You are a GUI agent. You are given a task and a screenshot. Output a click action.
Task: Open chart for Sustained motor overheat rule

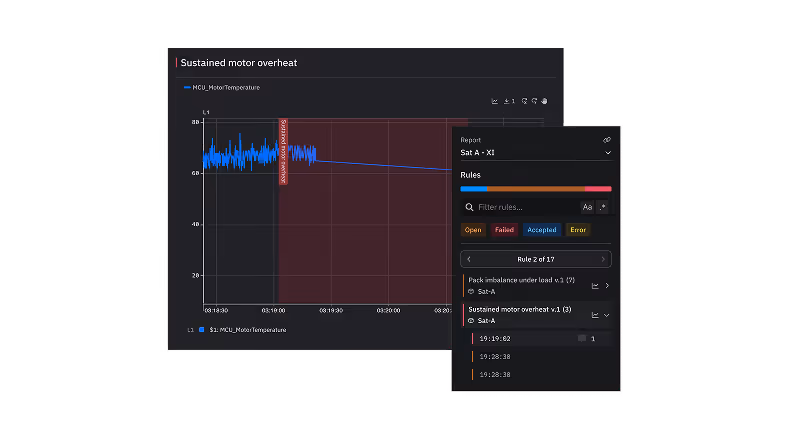click(595, 315)
